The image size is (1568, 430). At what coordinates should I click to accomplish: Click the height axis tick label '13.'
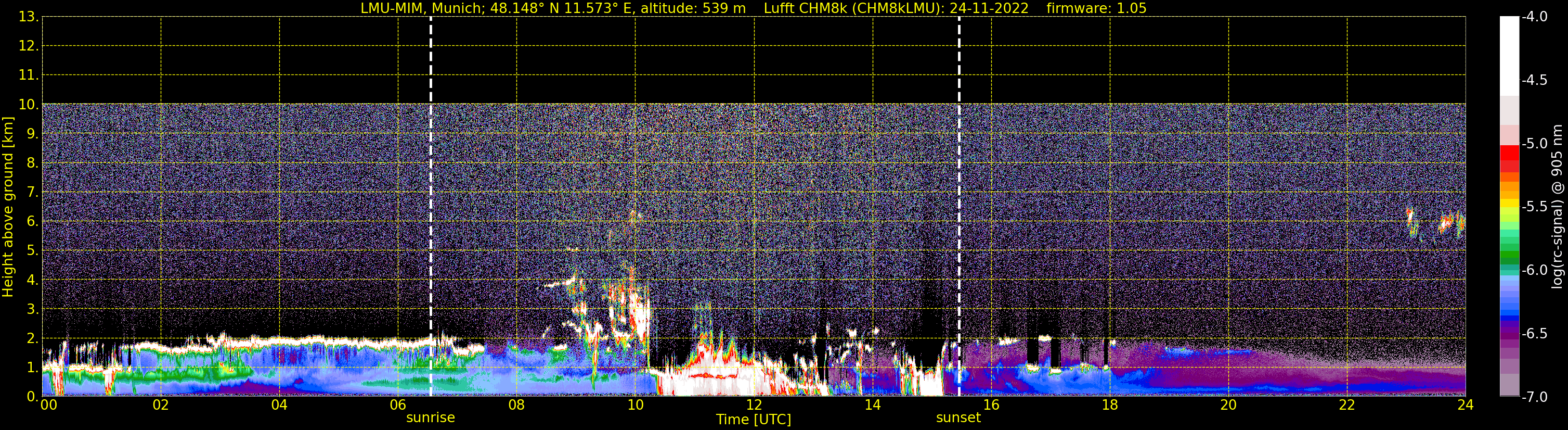[x=29, y=17]
